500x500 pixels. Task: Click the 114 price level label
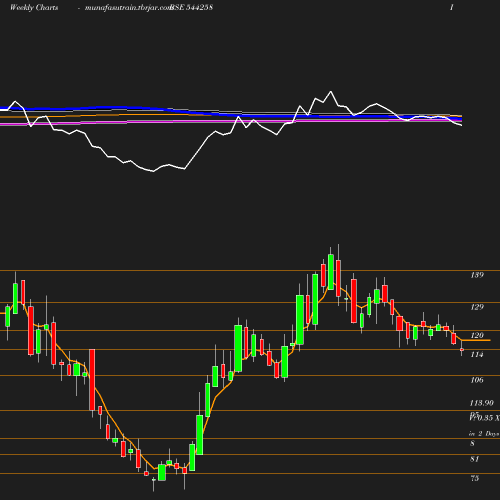[477, 355]
